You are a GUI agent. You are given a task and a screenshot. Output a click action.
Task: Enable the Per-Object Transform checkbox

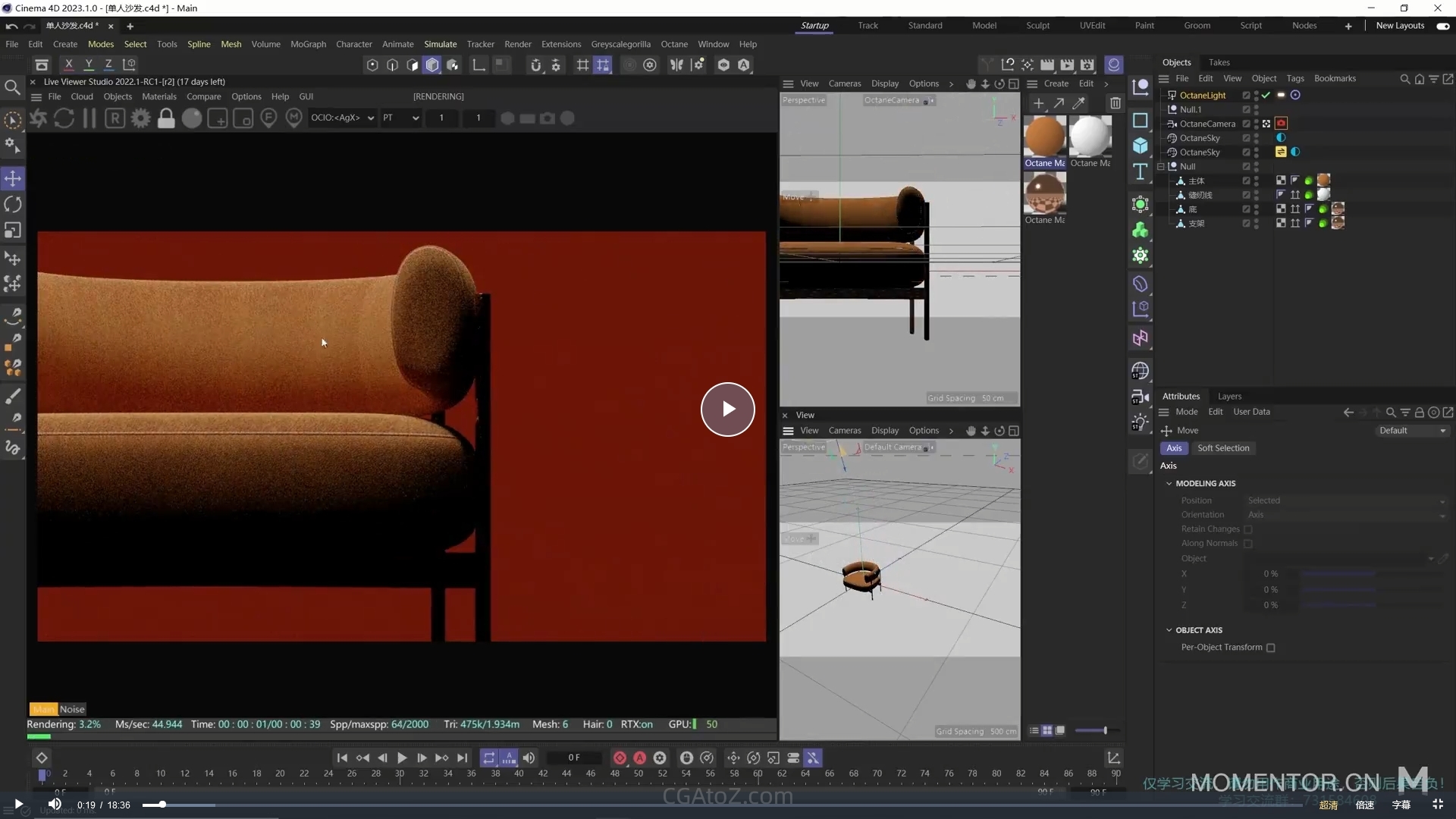coord(1271,648)
